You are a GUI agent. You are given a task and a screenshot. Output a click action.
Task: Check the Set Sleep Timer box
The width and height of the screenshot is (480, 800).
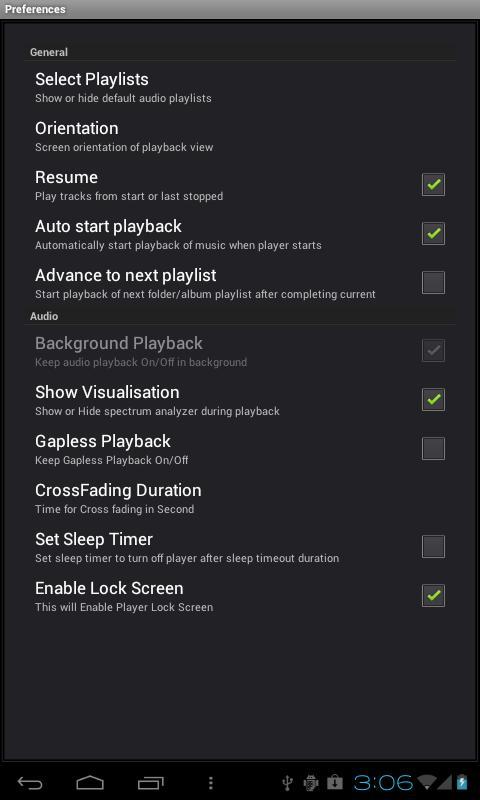pyautogui.click(x=433, y=546)
